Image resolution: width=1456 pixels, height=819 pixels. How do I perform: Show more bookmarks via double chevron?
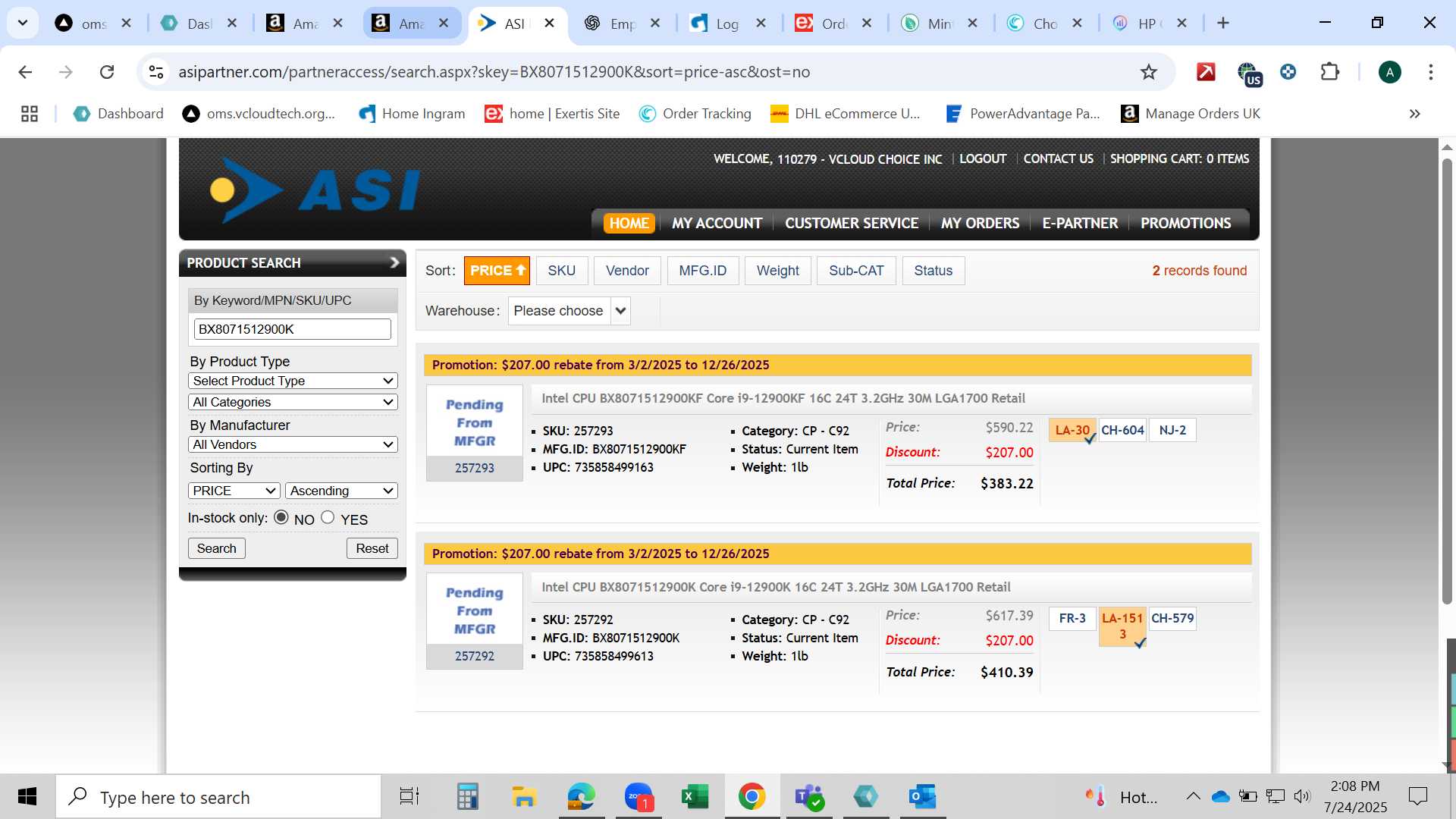tap(1414, 114)
